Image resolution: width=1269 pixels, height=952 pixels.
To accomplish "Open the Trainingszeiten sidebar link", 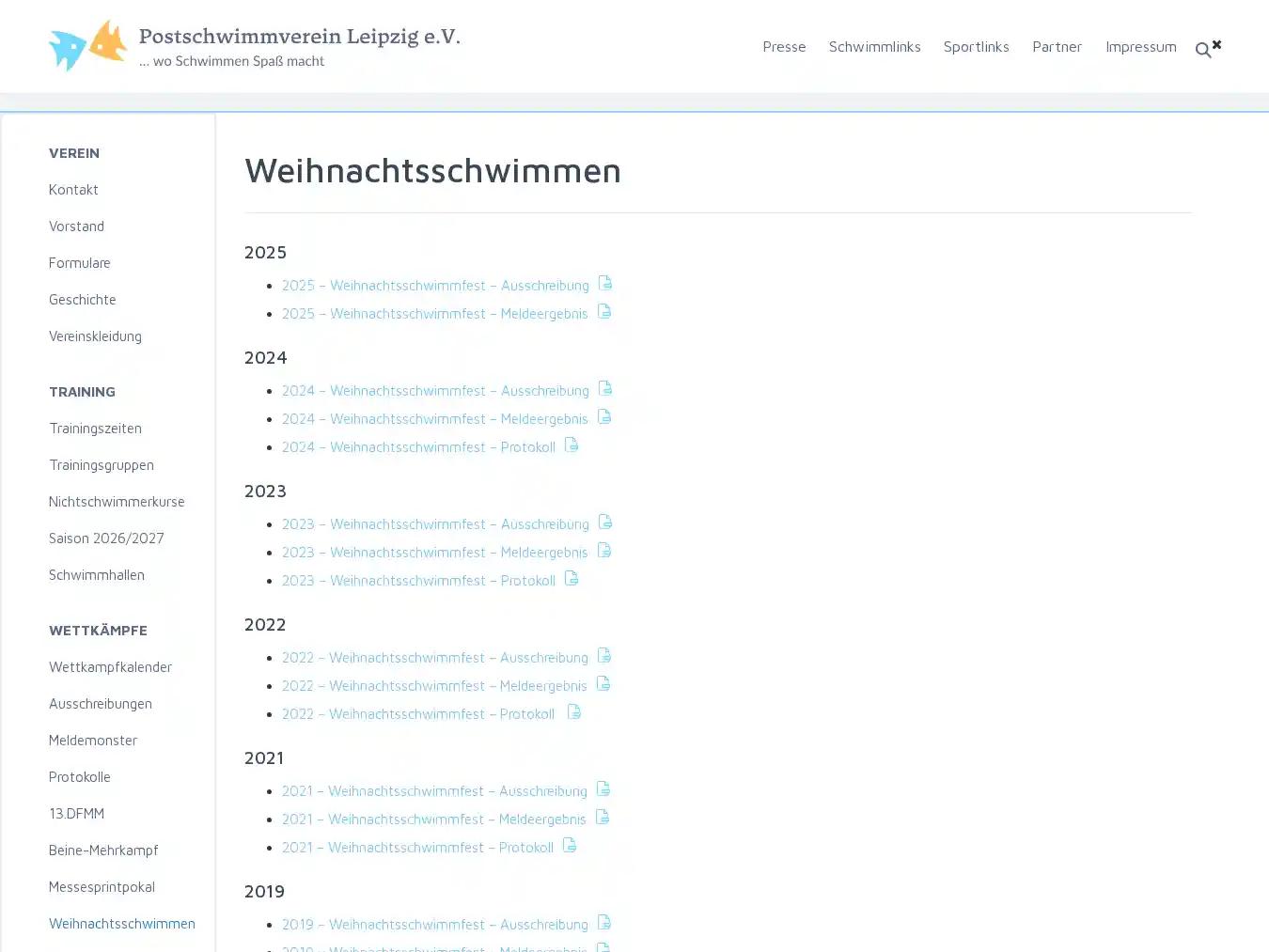I will 95,428.
